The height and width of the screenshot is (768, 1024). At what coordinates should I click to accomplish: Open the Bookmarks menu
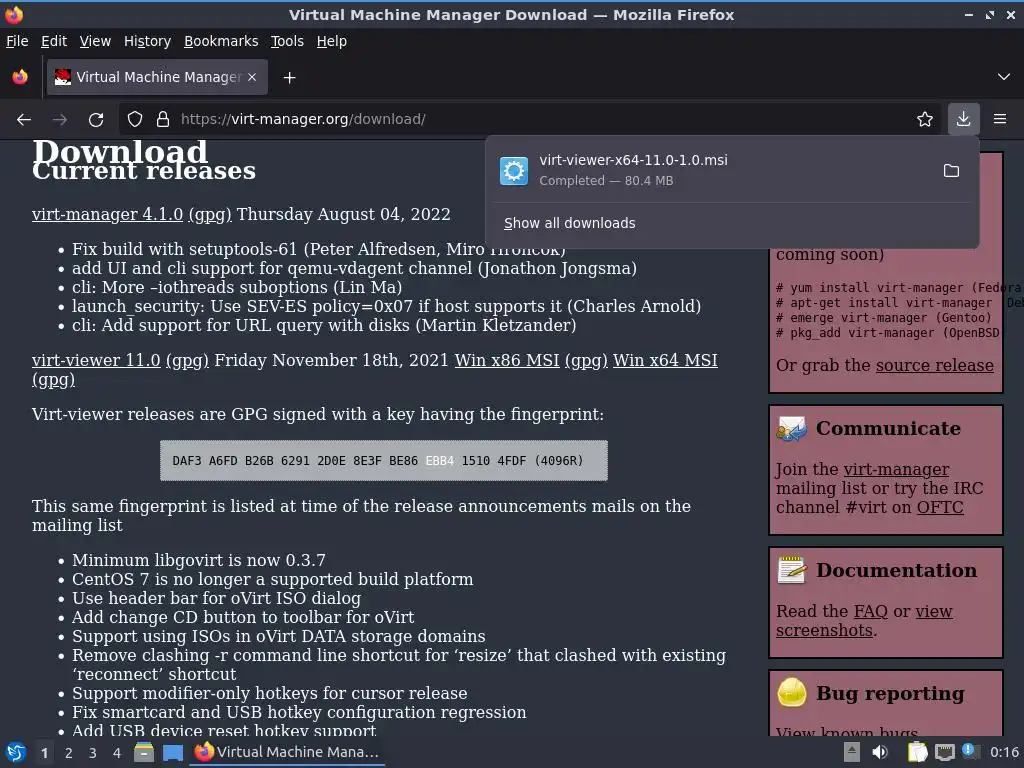point(221,41)
